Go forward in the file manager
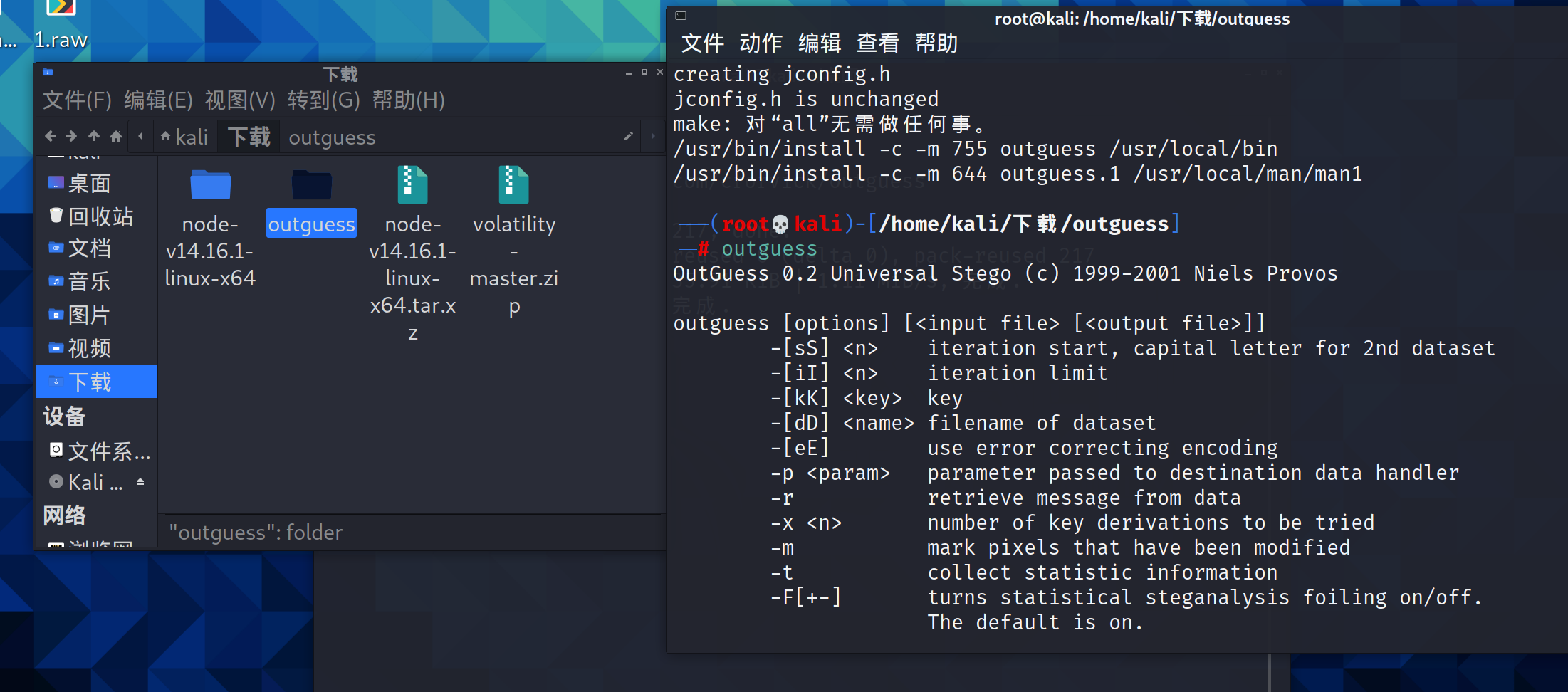The width and height of the screenshot is (1568, 692). 71,136
